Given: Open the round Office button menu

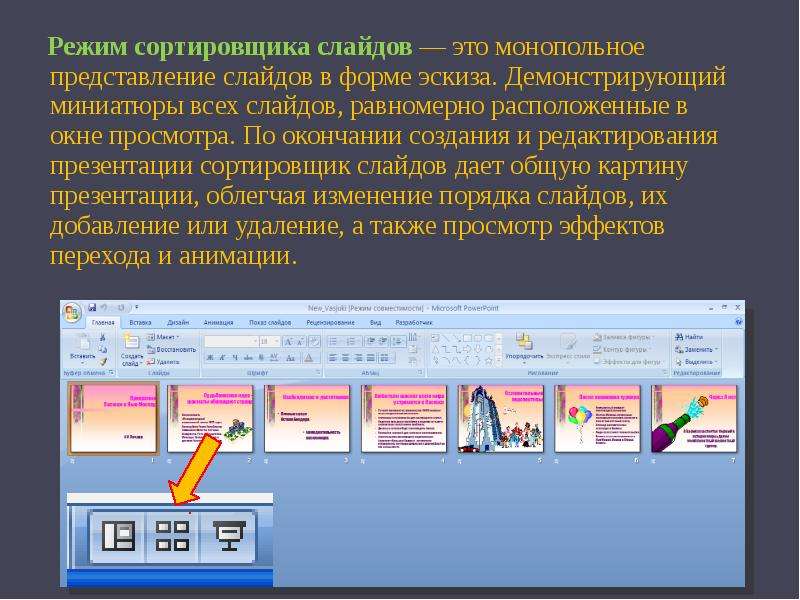Looking at the screenshot, I should pyautogui.click(x=72, y=313).
